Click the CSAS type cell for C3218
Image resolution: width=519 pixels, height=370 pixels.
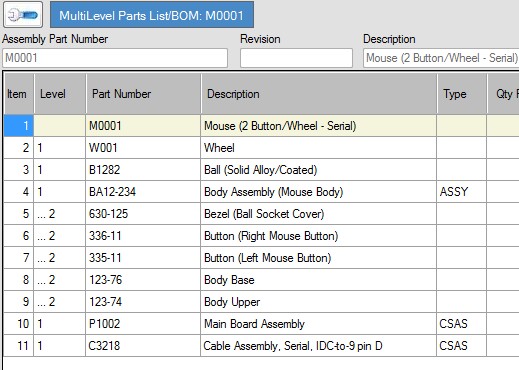coord(461,346)
